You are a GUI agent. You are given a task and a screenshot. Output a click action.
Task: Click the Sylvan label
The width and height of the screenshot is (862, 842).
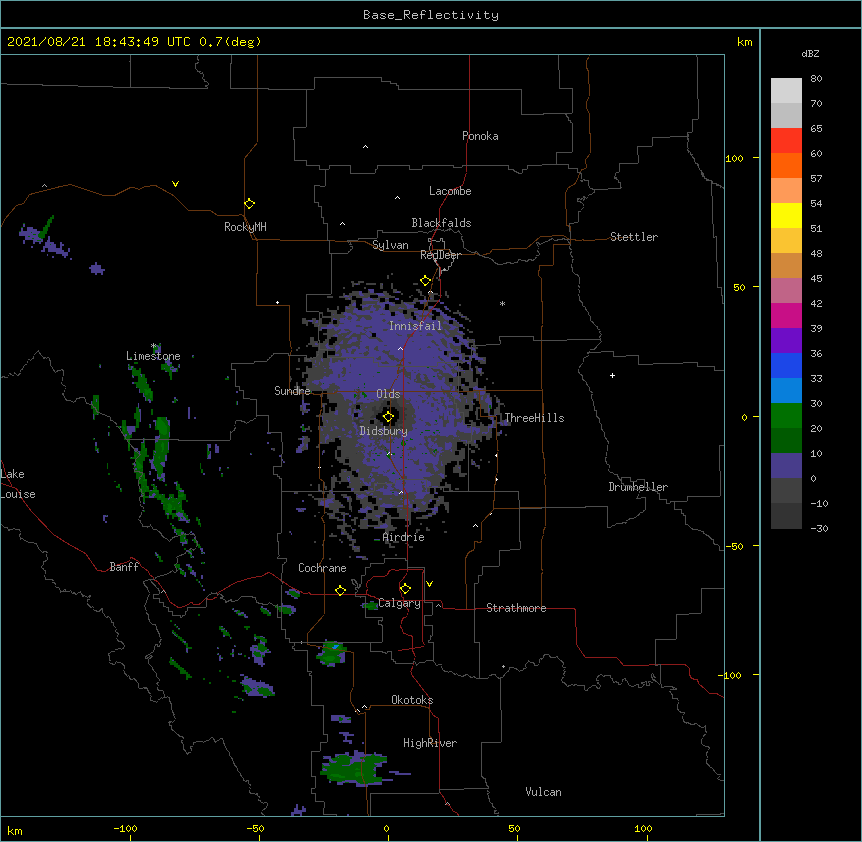pos(390,245)
